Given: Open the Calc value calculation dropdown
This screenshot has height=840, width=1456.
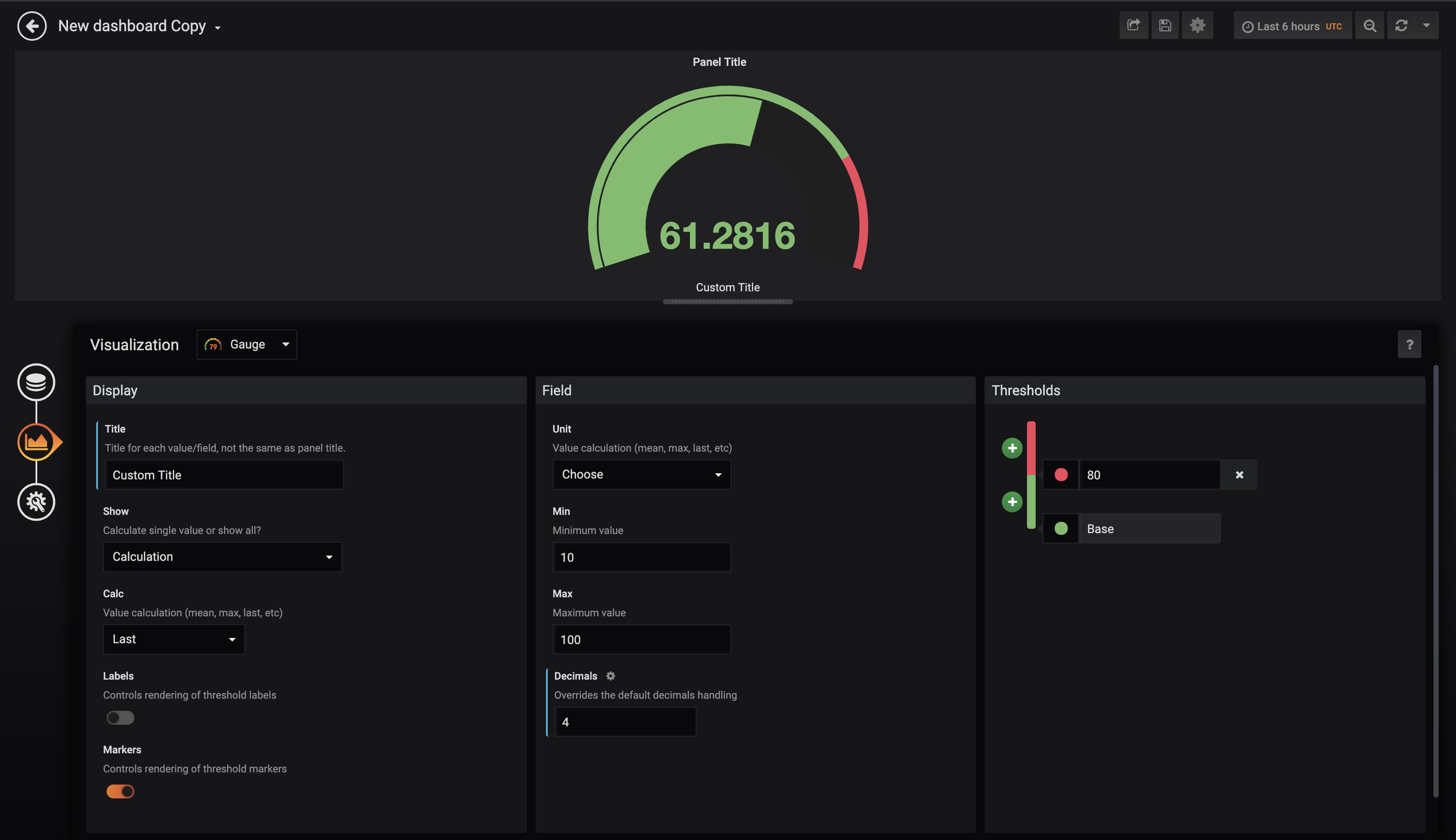Looking at the screenshot, I should pyautogui.click(x=174, y=638).
